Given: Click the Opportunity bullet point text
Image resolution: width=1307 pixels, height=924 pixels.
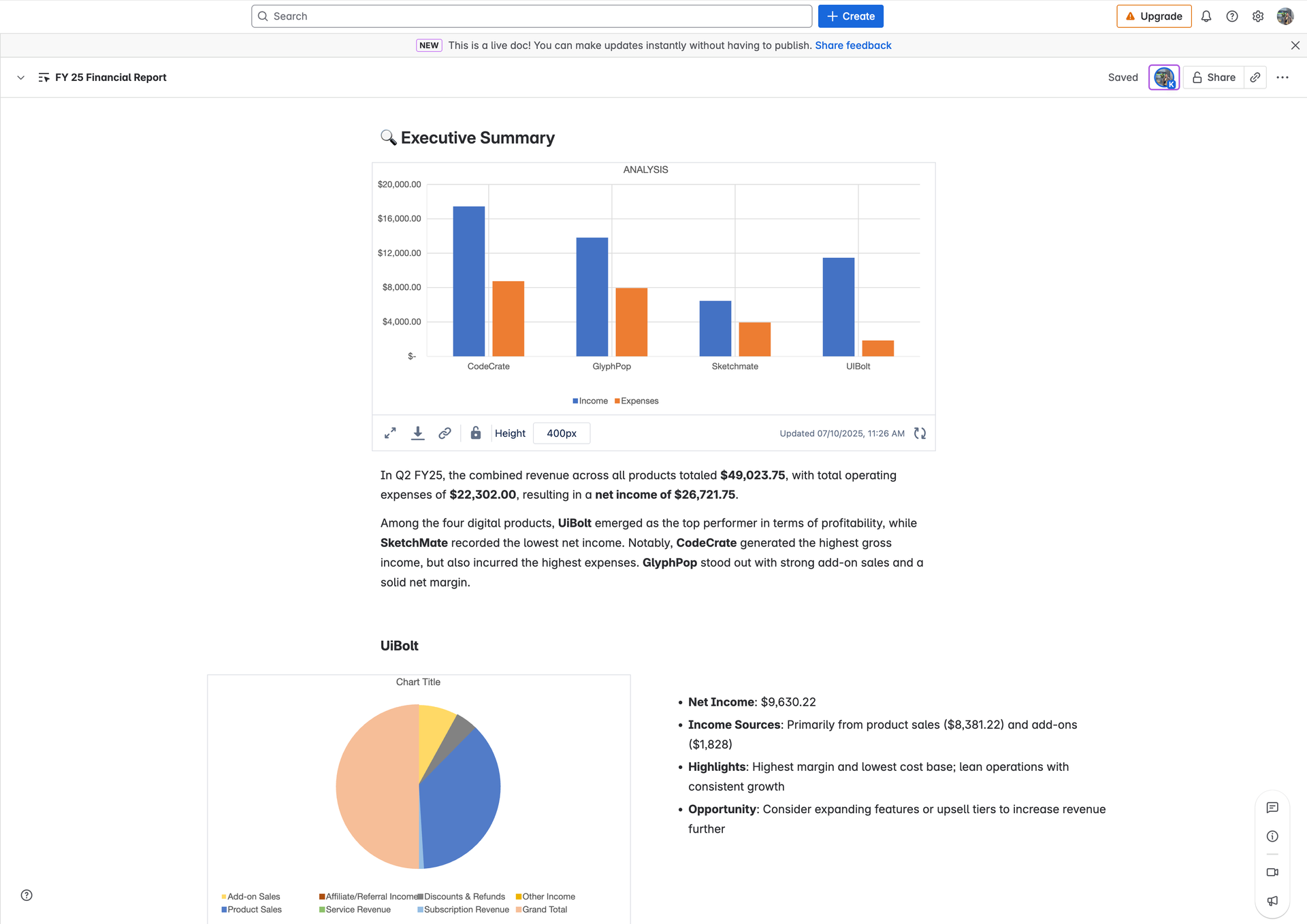Looking at the screenshot, I should 897,819.
